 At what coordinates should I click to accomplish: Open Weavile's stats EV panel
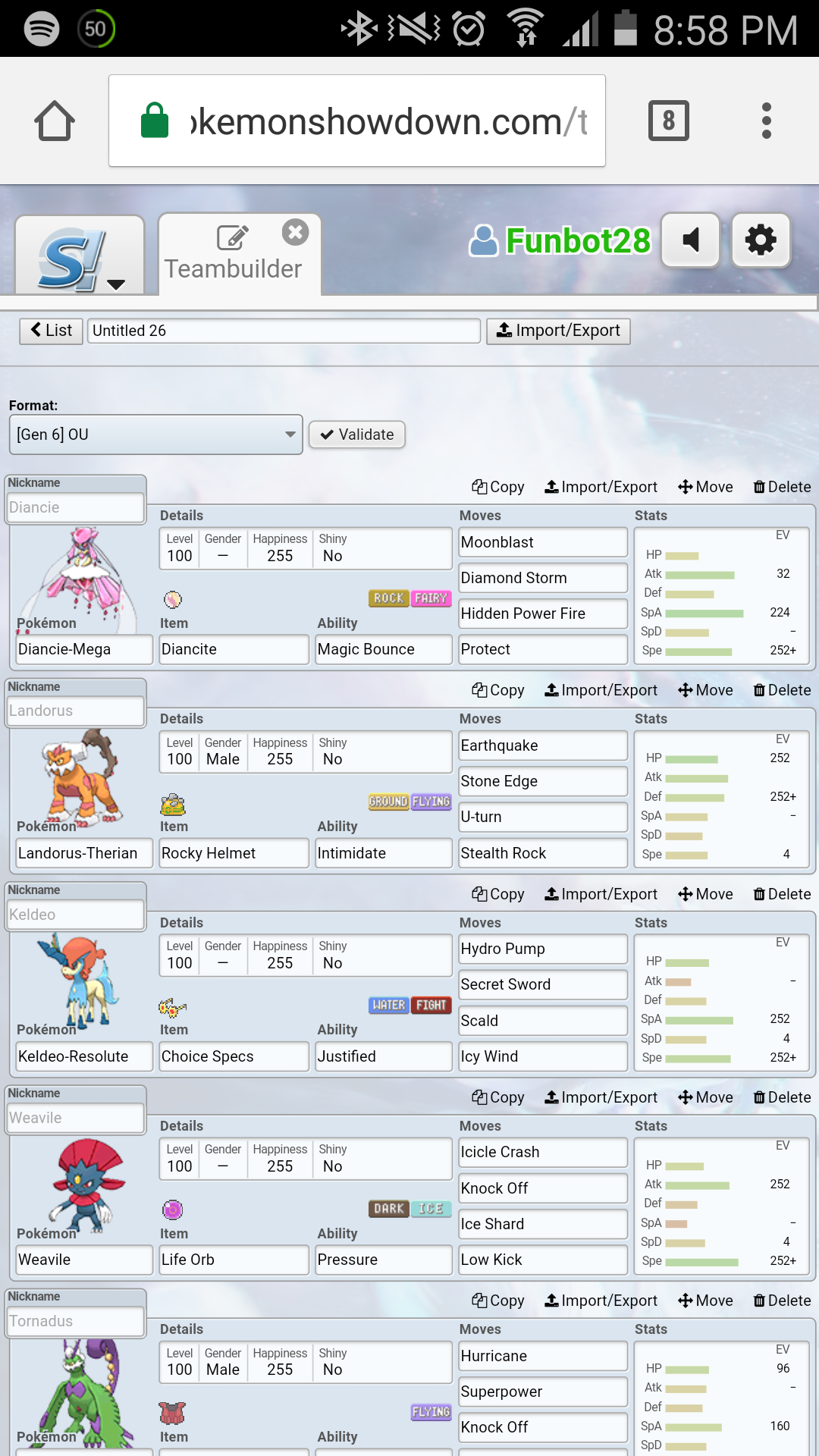click(x=722, y=1206)
